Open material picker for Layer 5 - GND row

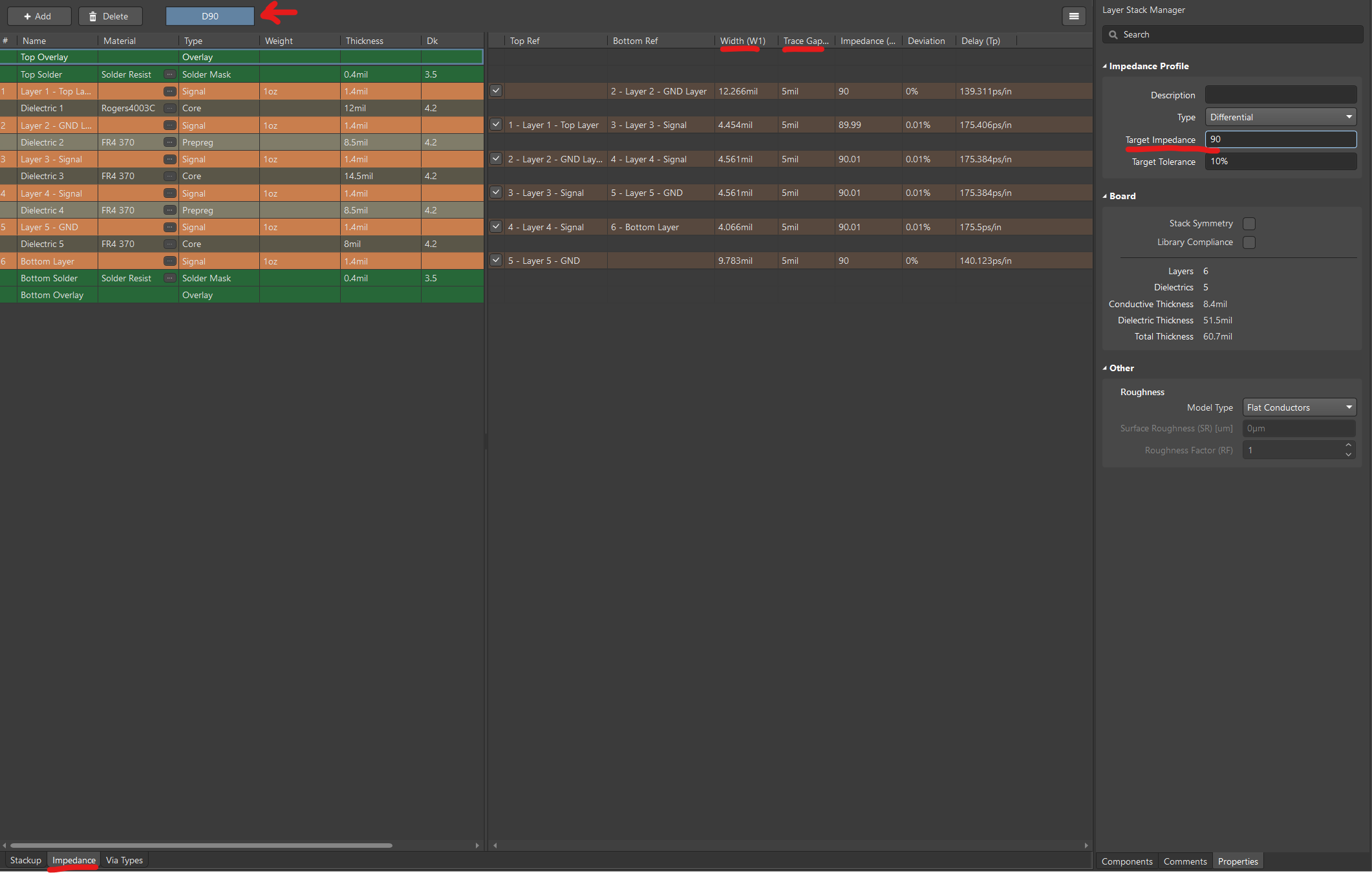(x=170, y=227)
